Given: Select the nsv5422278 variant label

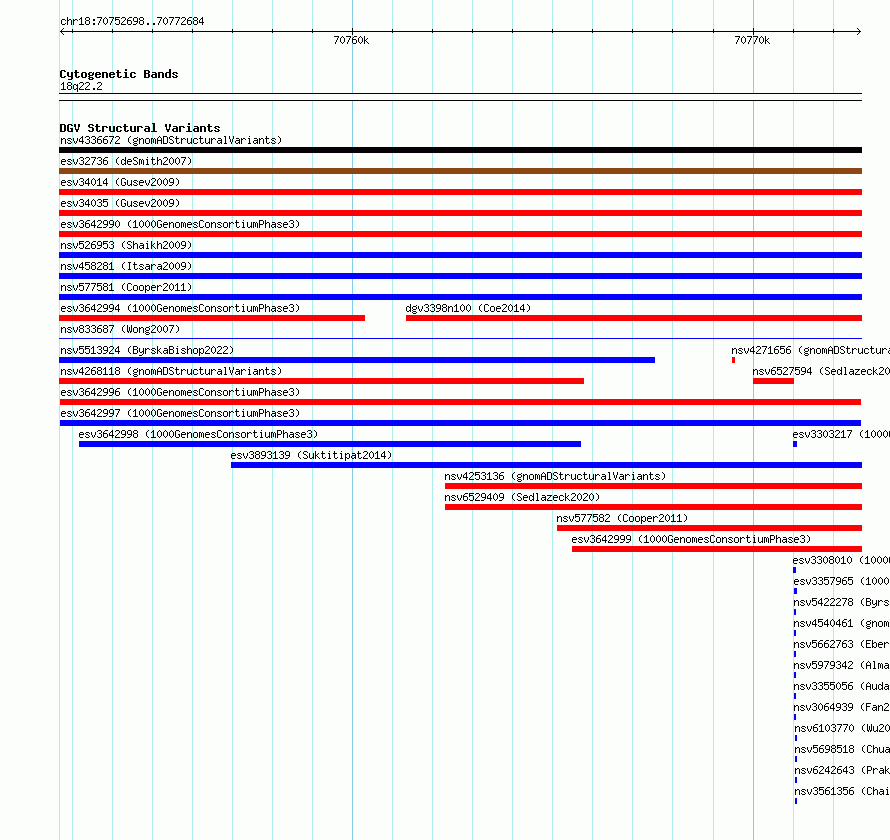Looking at the screenshot, I should click(x=841, y=602).
